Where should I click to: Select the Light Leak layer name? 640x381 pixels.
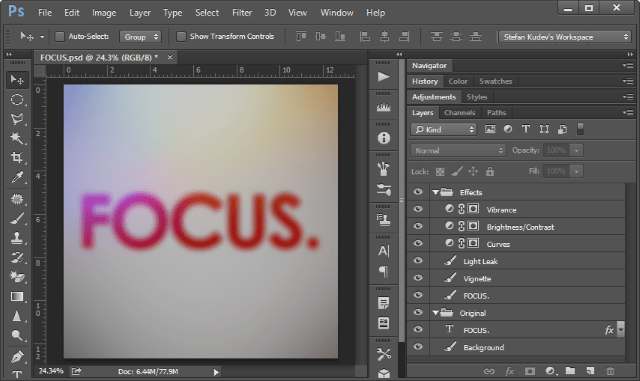coord(480,261)
